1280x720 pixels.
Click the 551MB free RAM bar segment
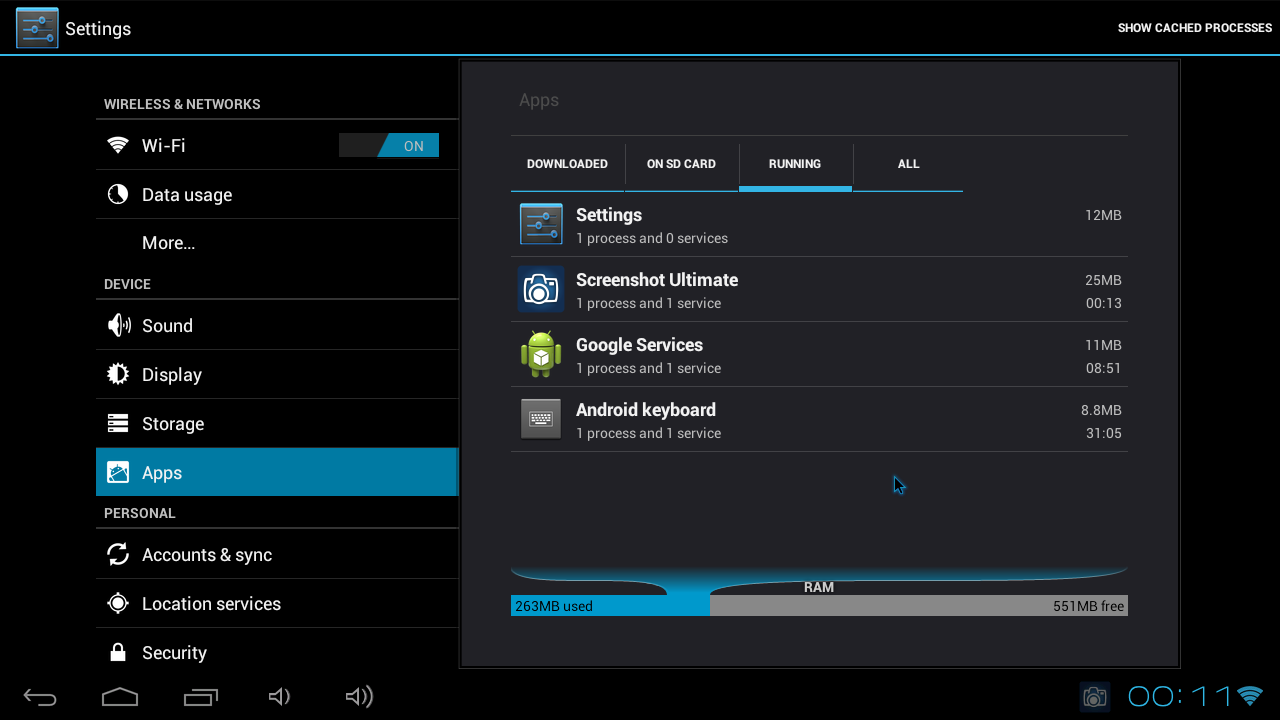click(919, 606)
